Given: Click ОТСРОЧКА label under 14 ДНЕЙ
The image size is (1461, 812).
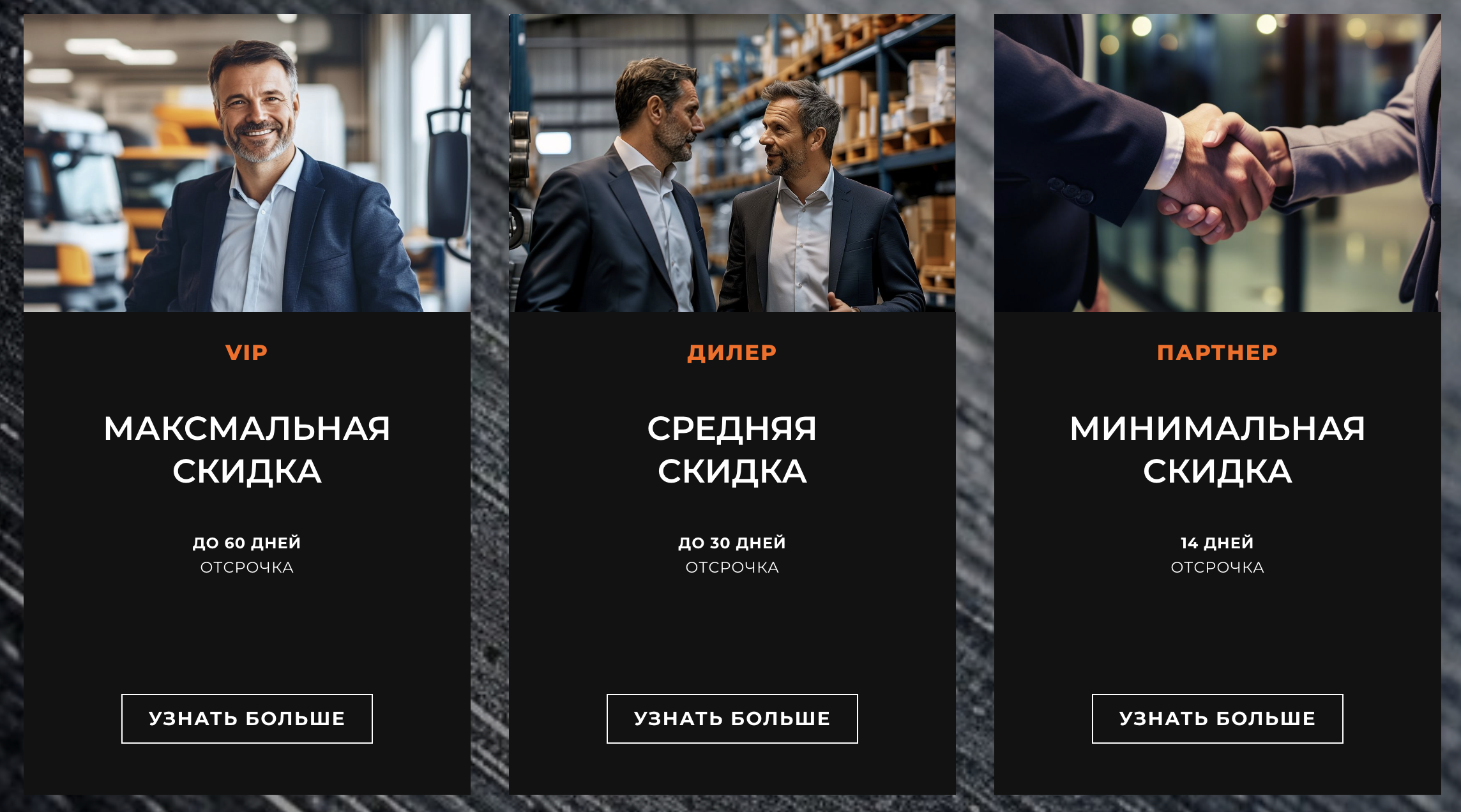Looking at the screenshot, I should (x=1217, y=568).
